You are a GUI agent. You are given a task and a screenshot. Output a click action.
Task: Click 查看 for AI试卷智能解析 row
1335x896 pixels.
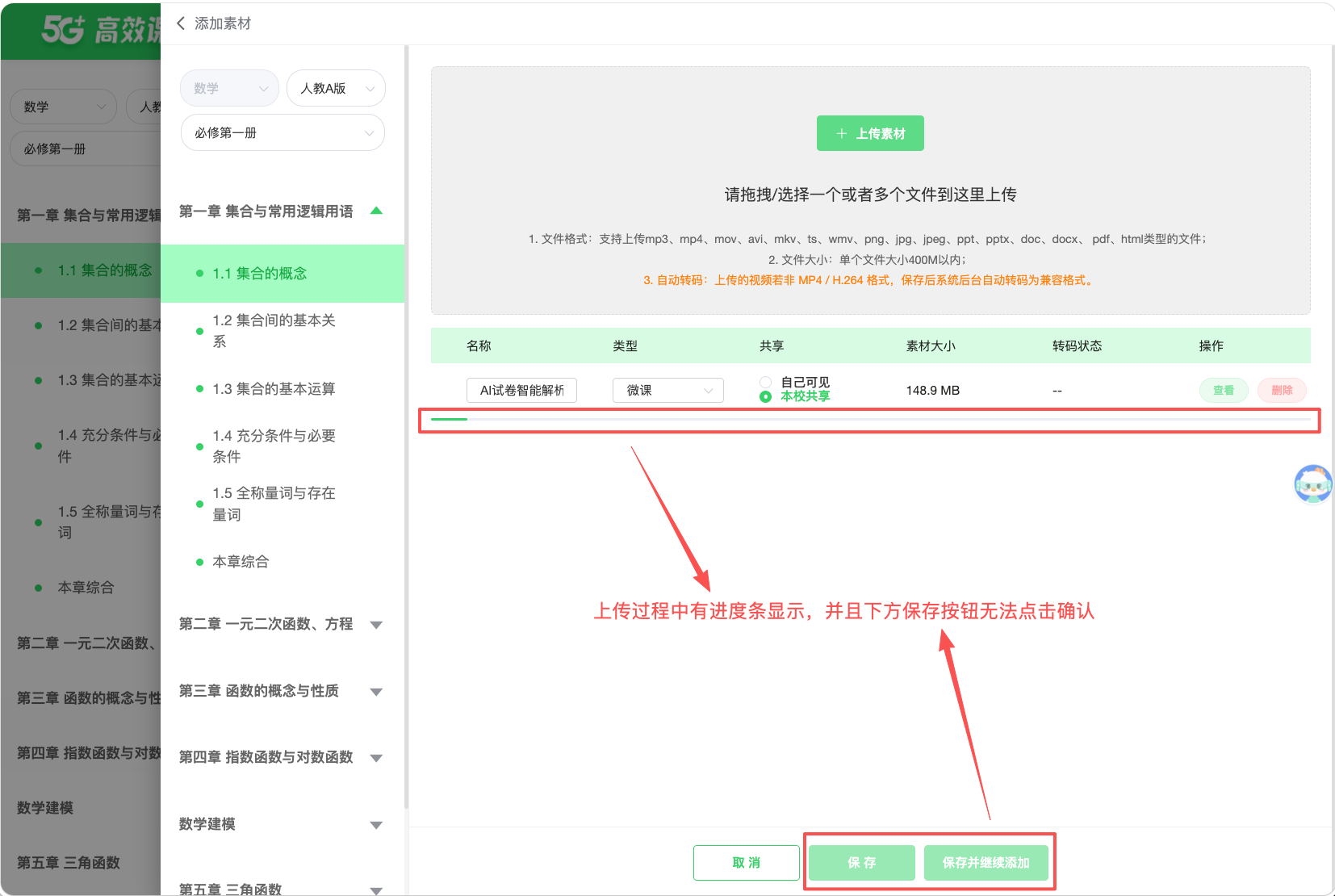coord(1224,390)
